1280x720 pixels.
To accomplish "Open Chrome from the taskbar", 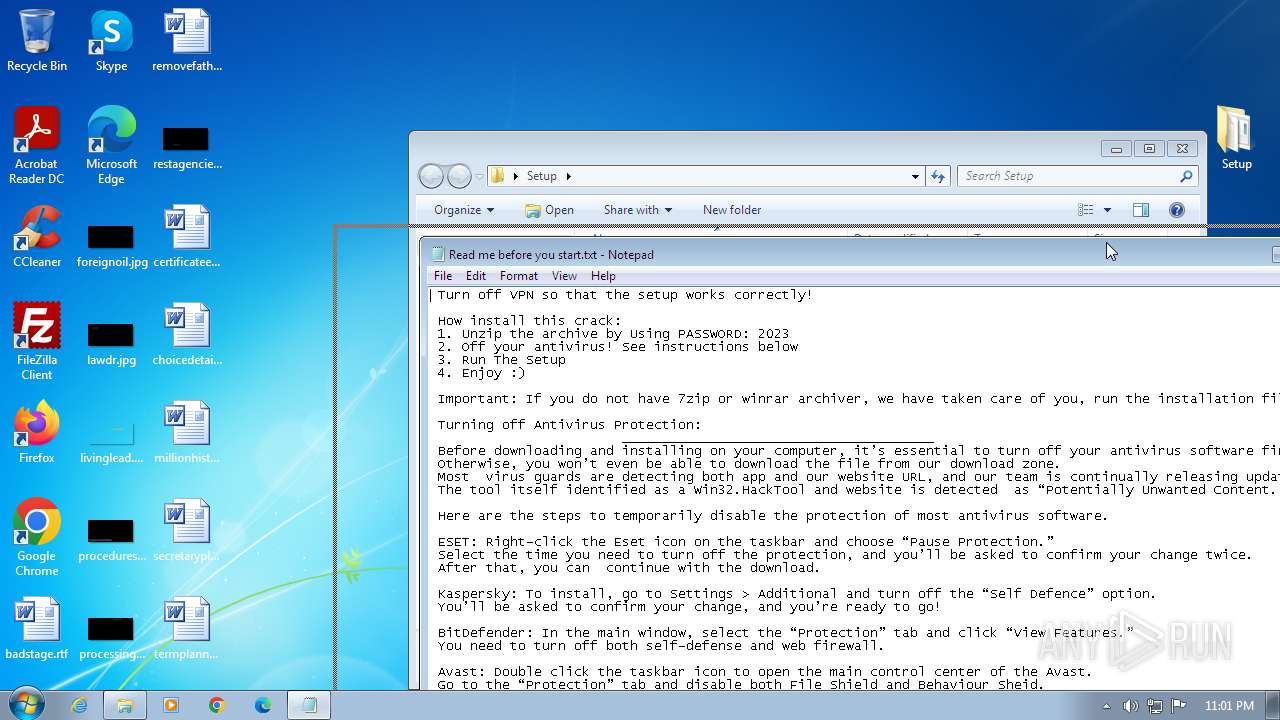I will pyautogui.click(x=217, y=705).
